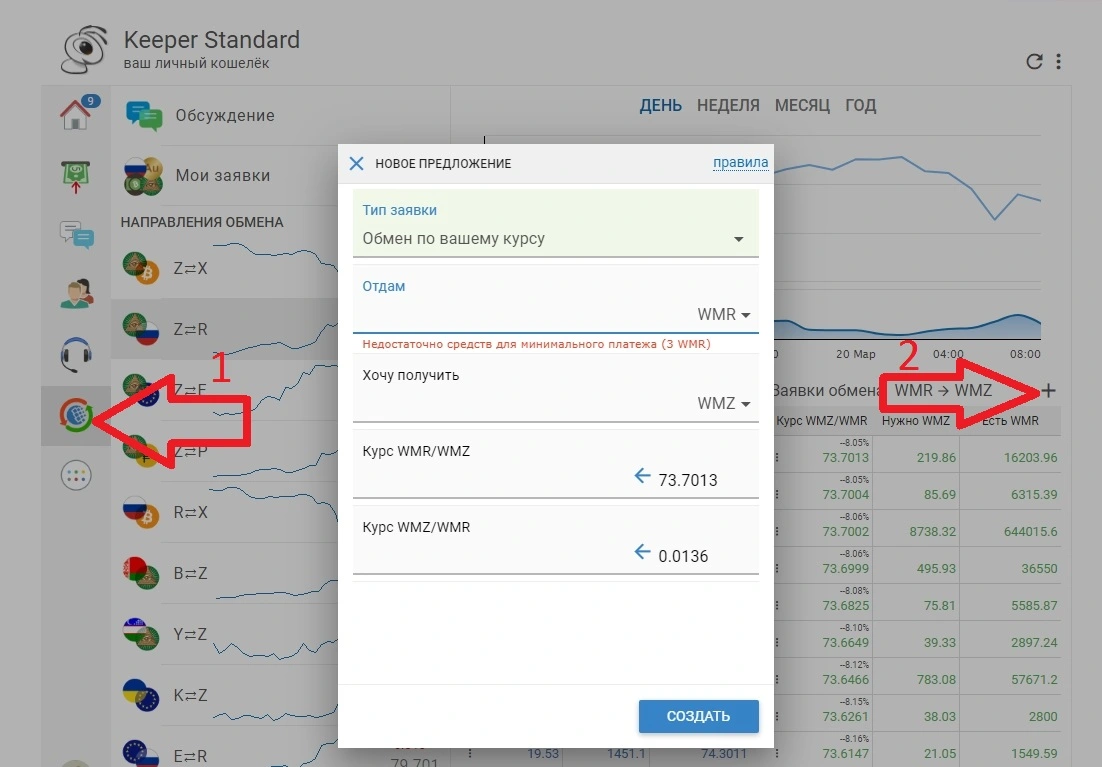The height and width of the screenshot is (767, 1102).
Task: Click the 219.86 cell in Нужно WMZ
Action: (936, 458)
